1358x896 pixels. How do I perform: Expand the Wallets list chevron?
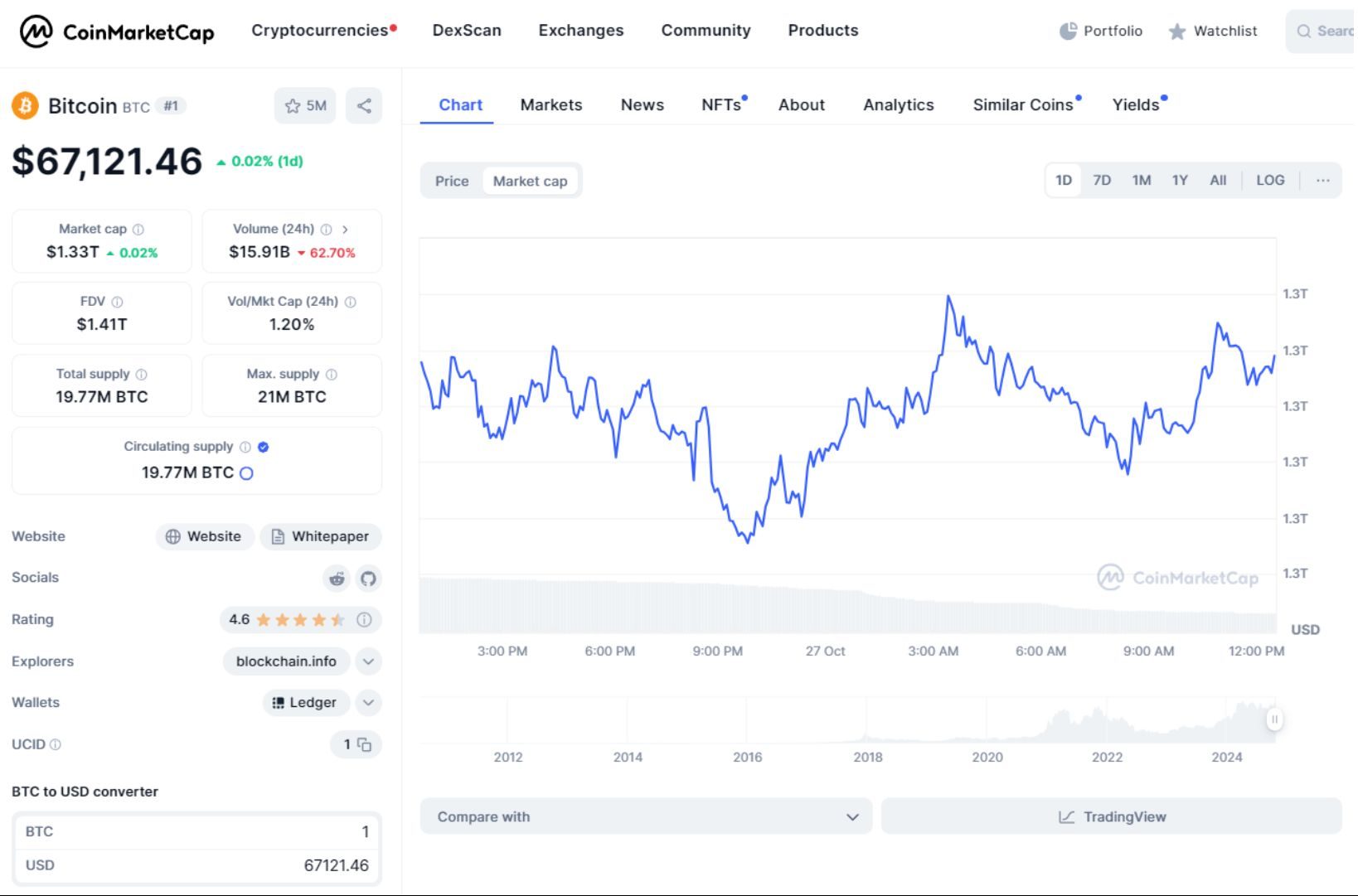click(367, 702)
